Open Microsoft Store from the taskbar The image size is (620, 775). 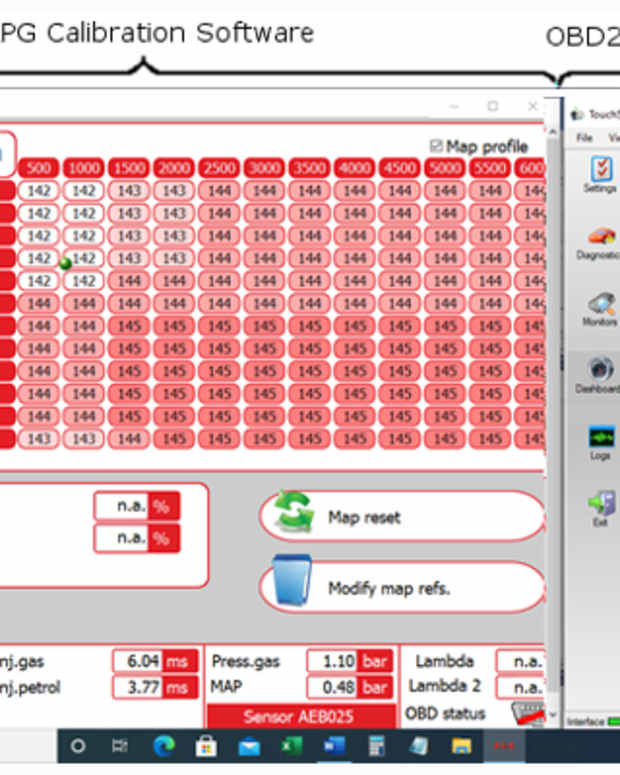tap(206, 746)
